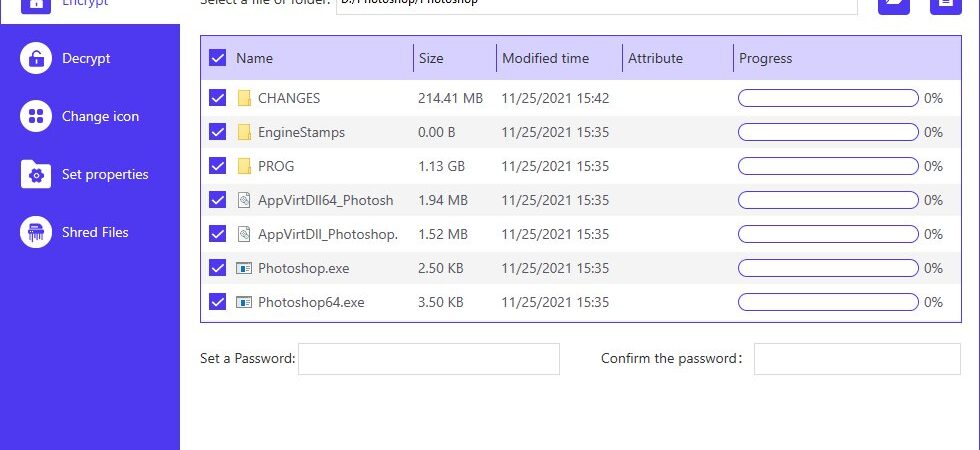
Task: Click the PROG folder icon
Action: coord(244,166)
